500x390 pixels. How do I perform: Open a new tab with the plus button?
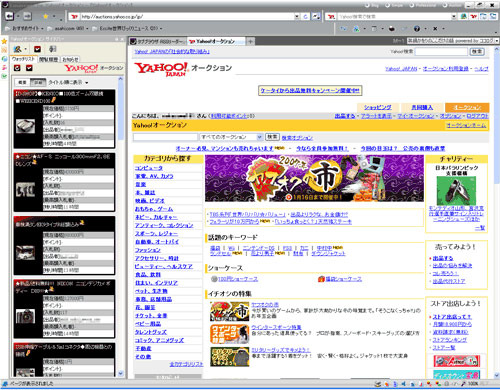[250, 41]
